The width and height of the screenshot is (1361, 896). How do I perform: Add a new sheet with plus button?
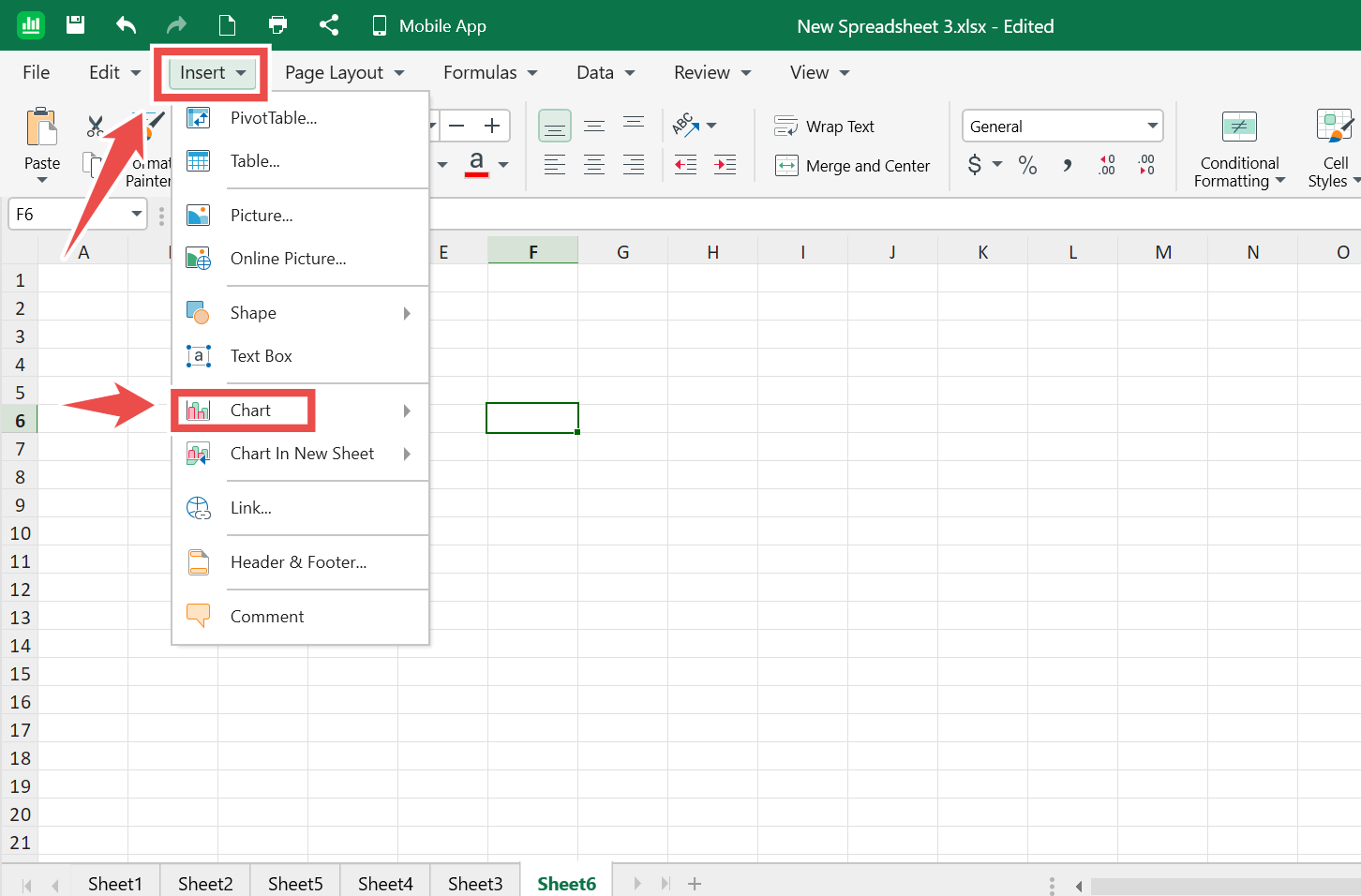point(695,883)
